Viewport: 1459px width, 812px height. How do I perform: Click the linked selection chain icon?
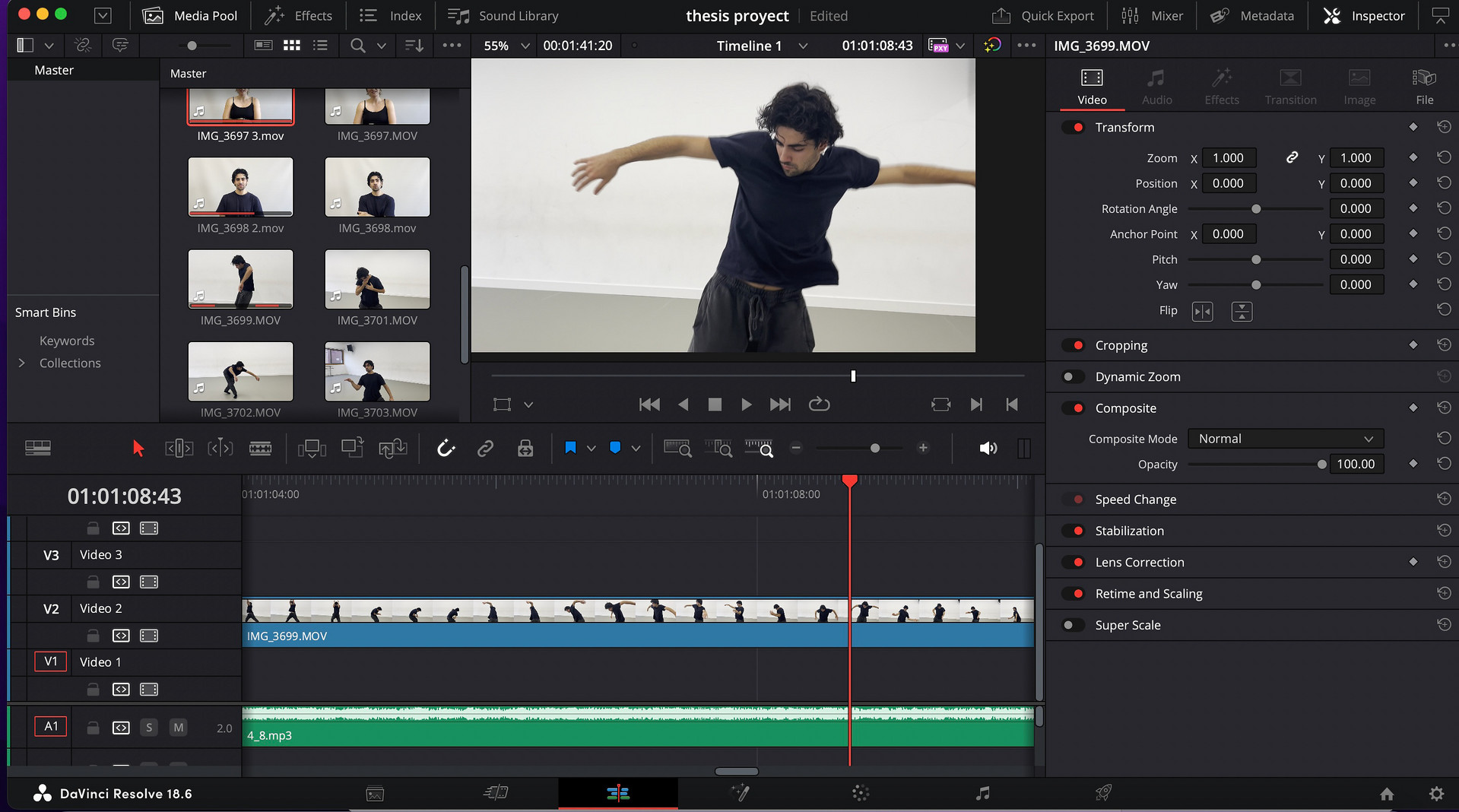click(485, 449)
